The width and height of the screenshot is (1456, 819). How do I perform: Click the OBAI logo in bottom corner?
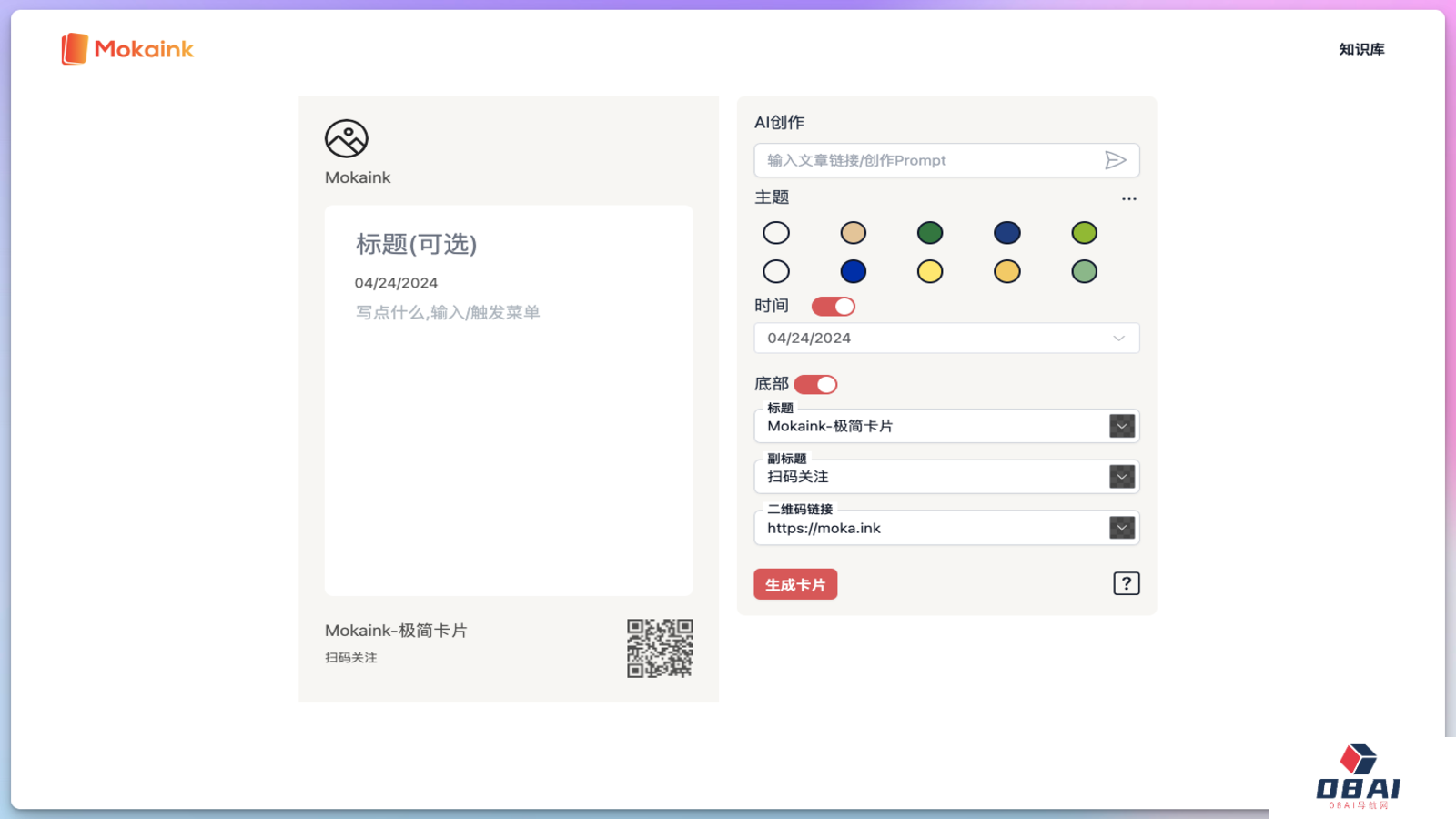click(1358, 776)
